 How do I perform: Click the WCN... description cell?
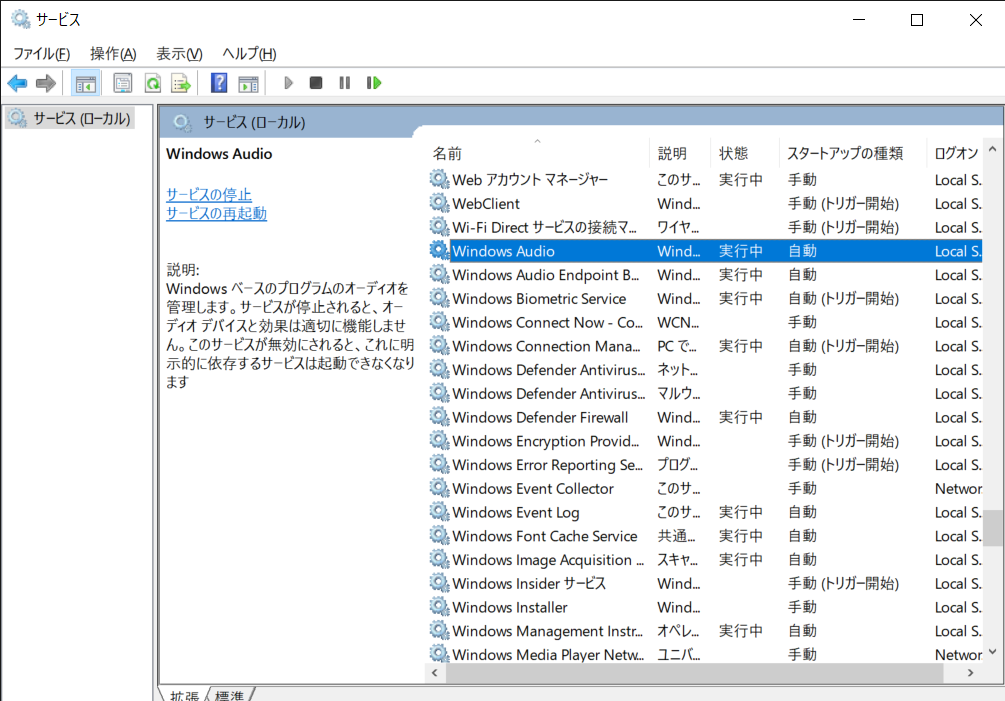(678, 322)
